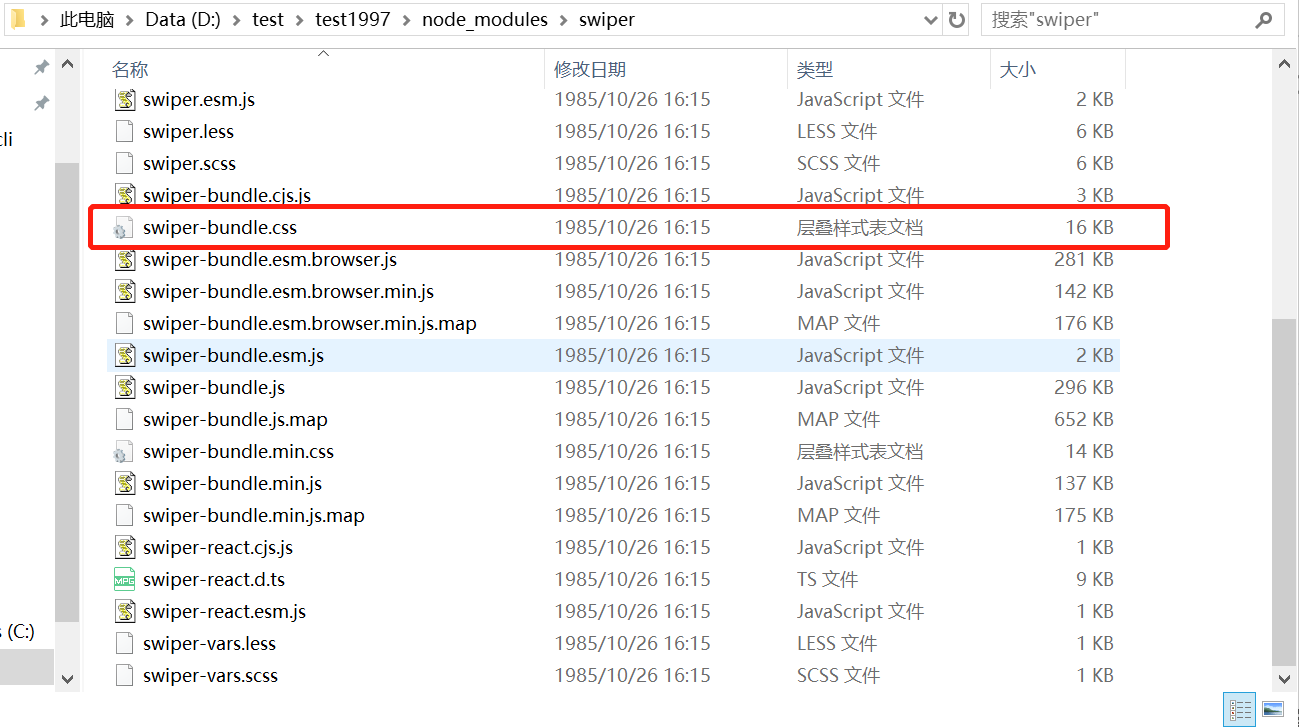This screenshot has width=1299, height=727.
Task: Click the swiper.esm.js file icon
Action: coord(124,100)
